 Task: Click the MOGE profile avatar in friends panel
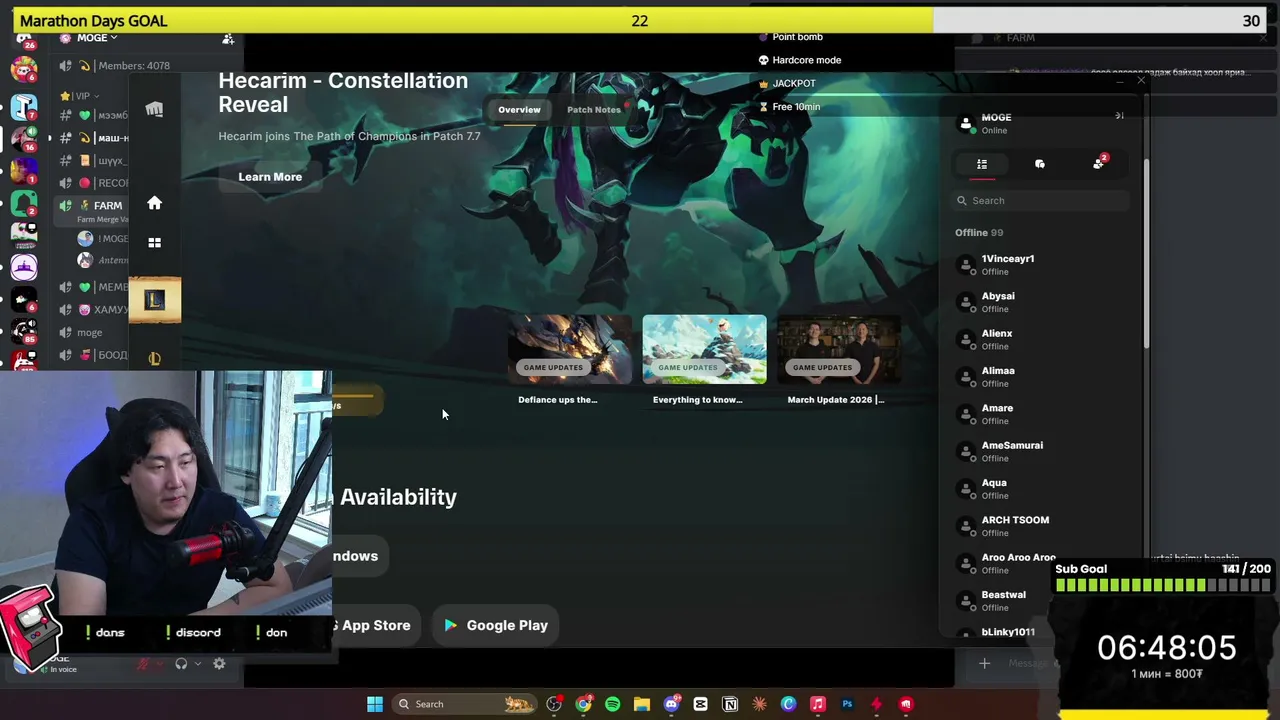[x=966, y=124]
